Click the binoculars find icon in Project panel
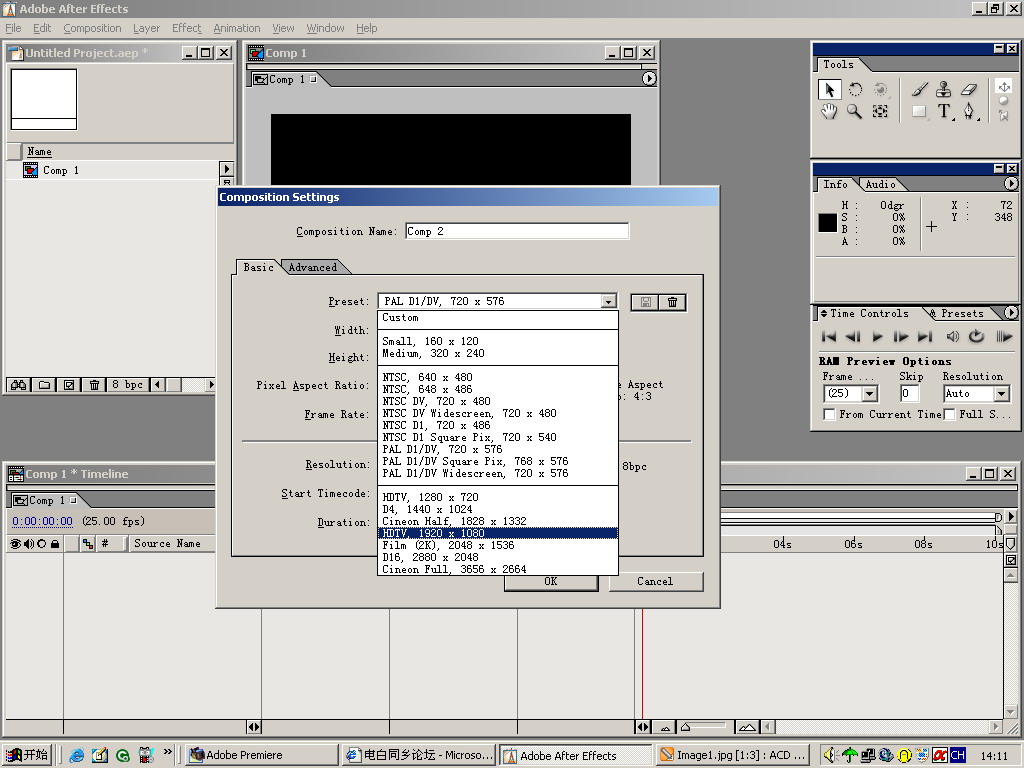 tap(18, 385)
